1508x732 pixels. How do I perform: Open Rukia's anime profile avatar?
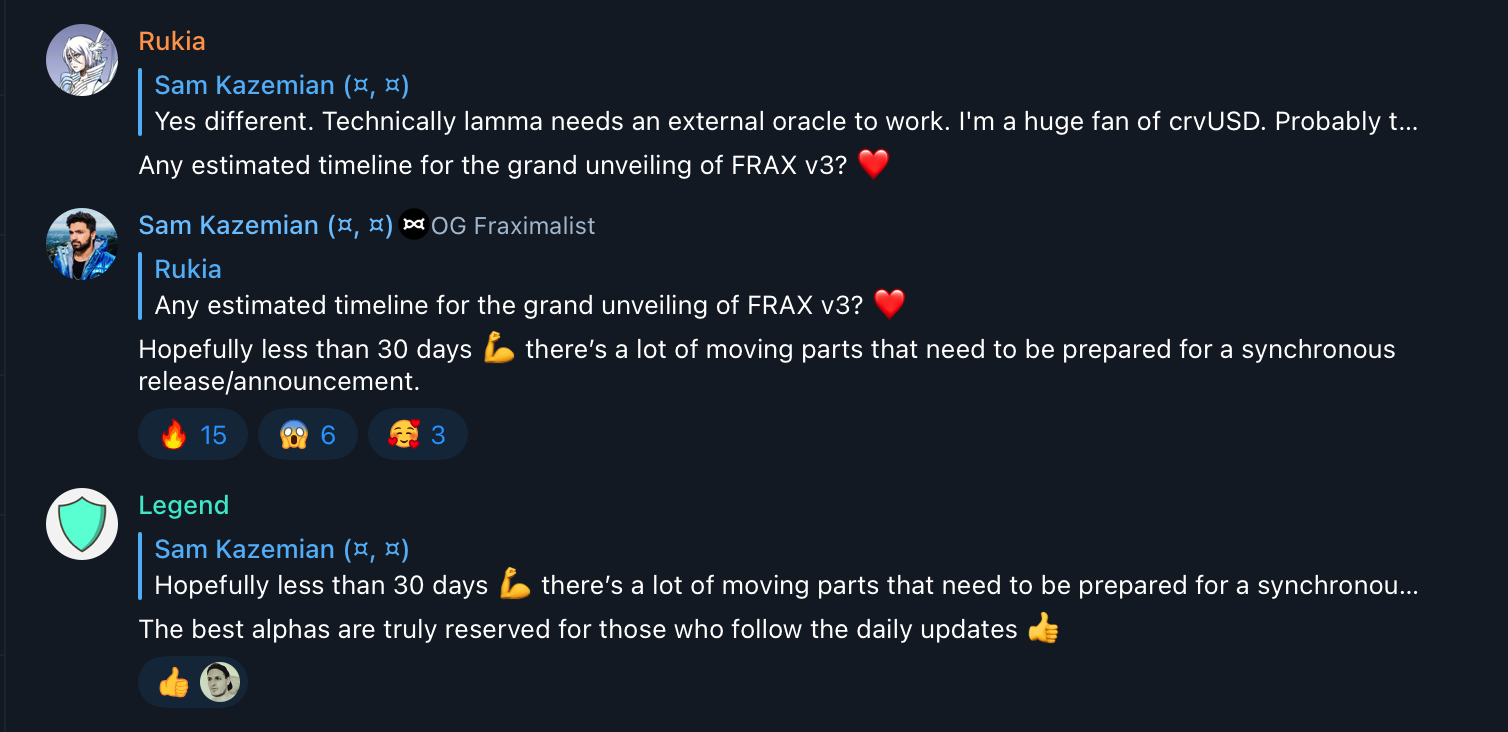pyautogui.click(x=82, y=60)
